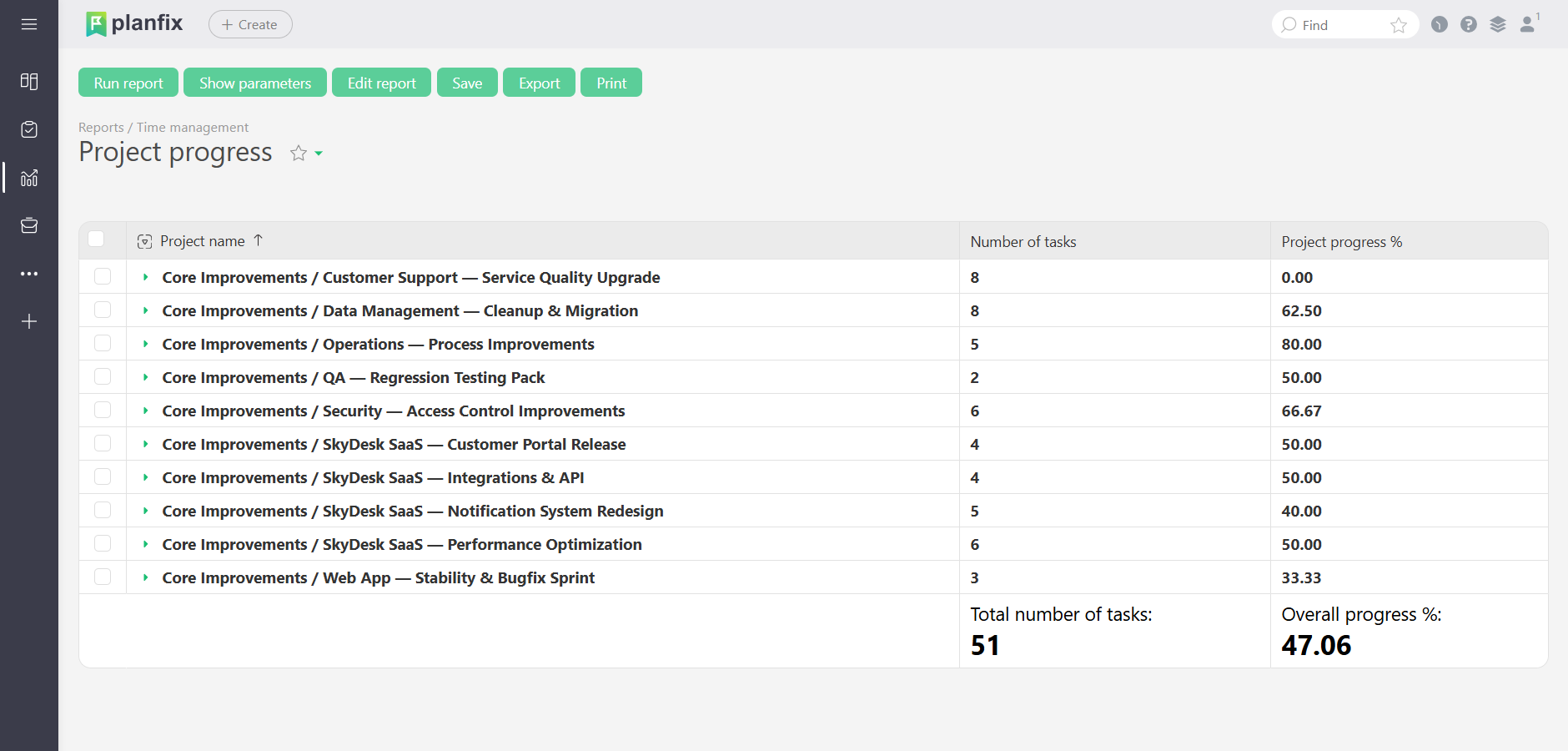
Task: Expand the SkyDesk SaaS — Customer Portal Release project
Action: 145,444
